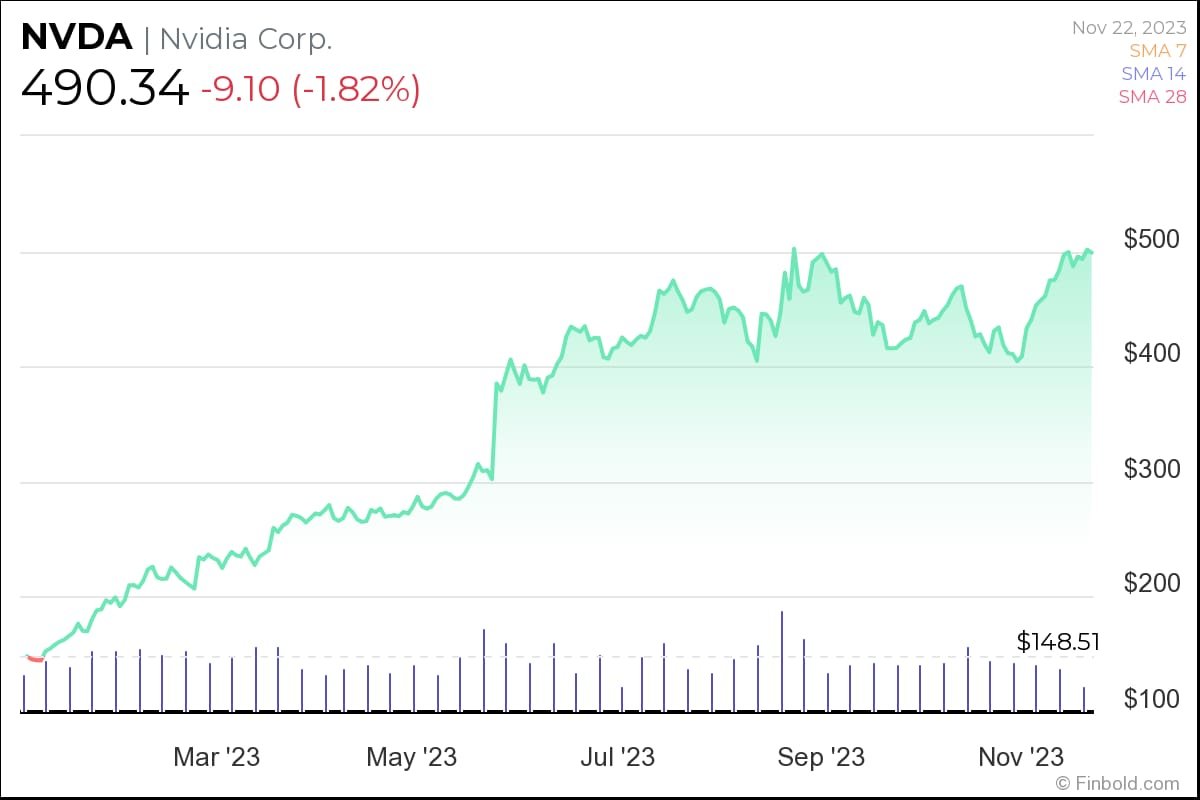The height and width of the screenshot is (800, 1200).
Task: Click the $100 price axis label
Action: click(1152, 698)
